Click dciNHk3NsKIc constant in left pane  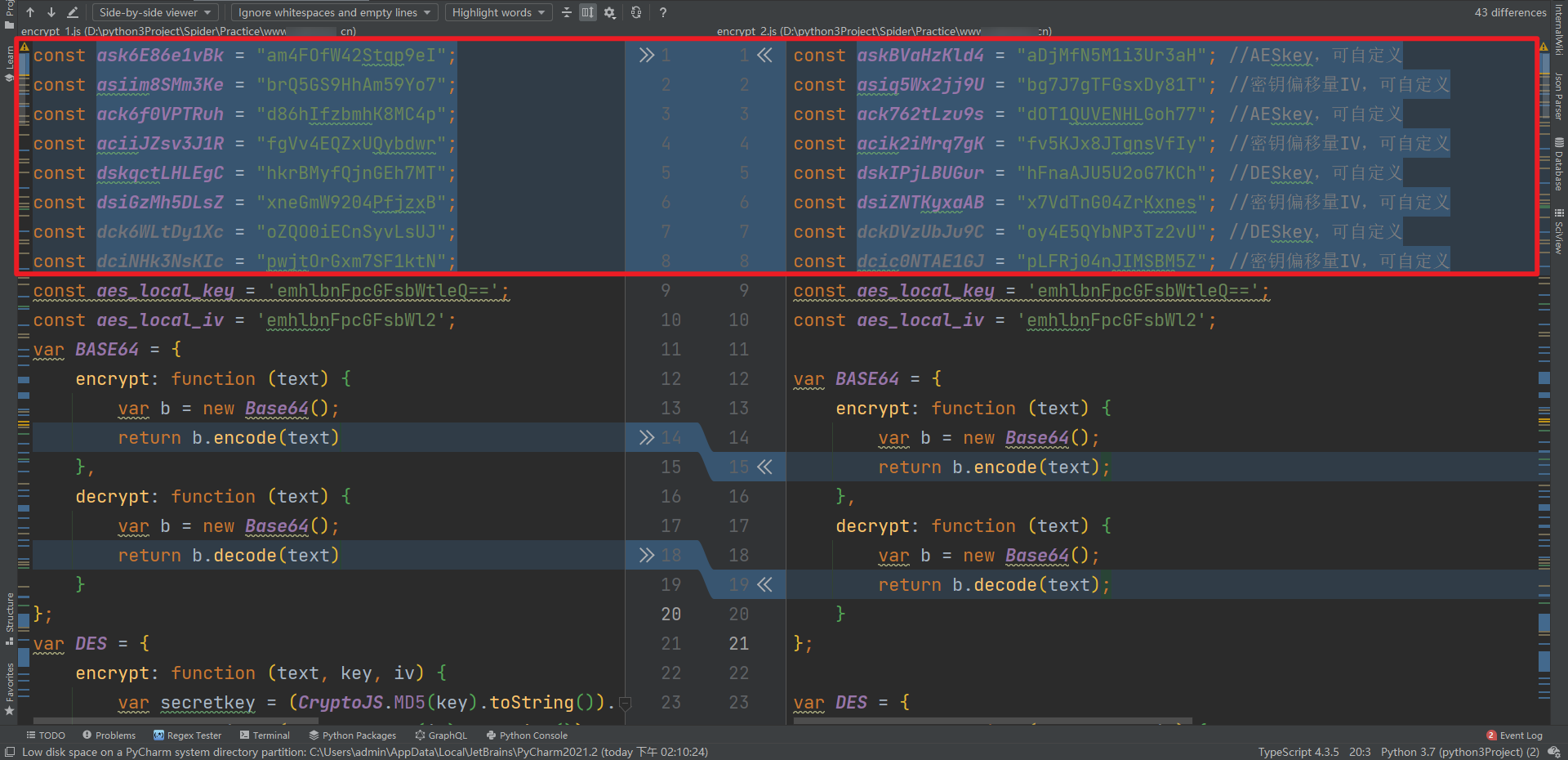click(x=160, y=262)
